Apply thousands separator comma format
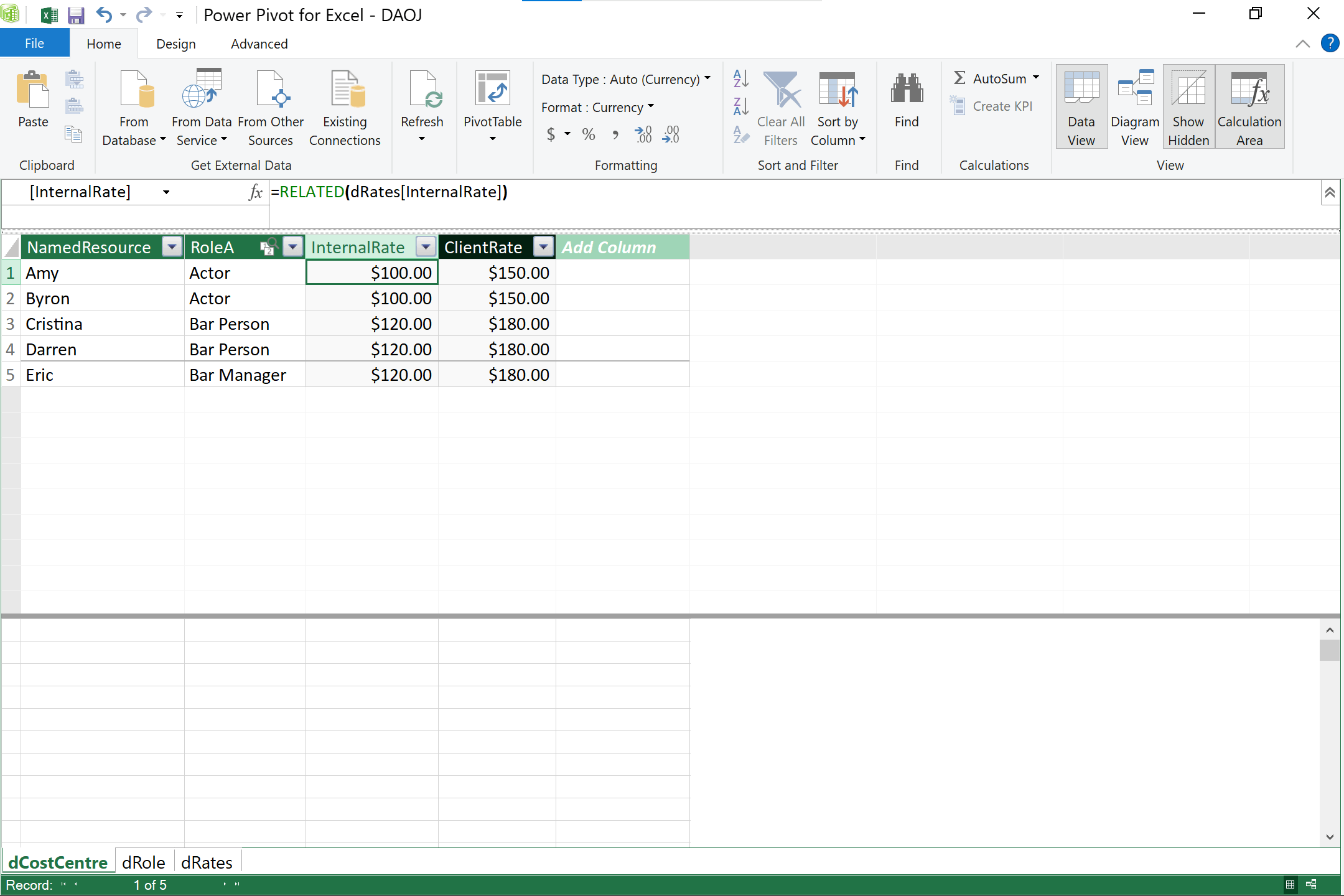1344x896 pixels. coord(615,134)
